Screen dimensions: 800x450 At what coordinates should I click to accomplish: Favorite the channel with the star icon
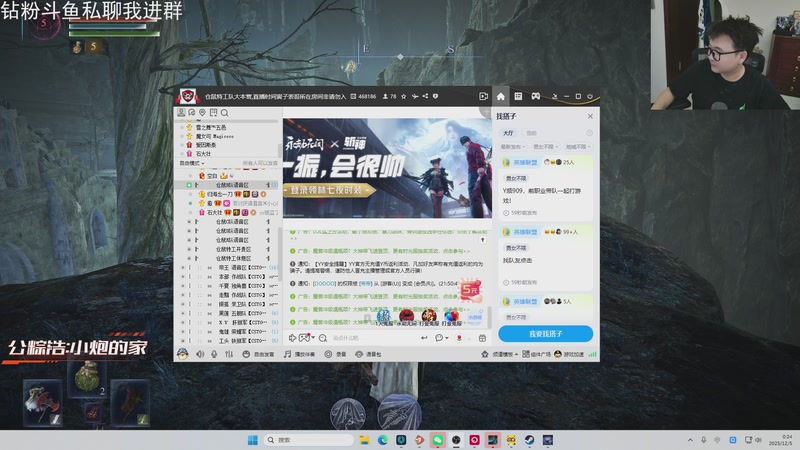point(404,96)
